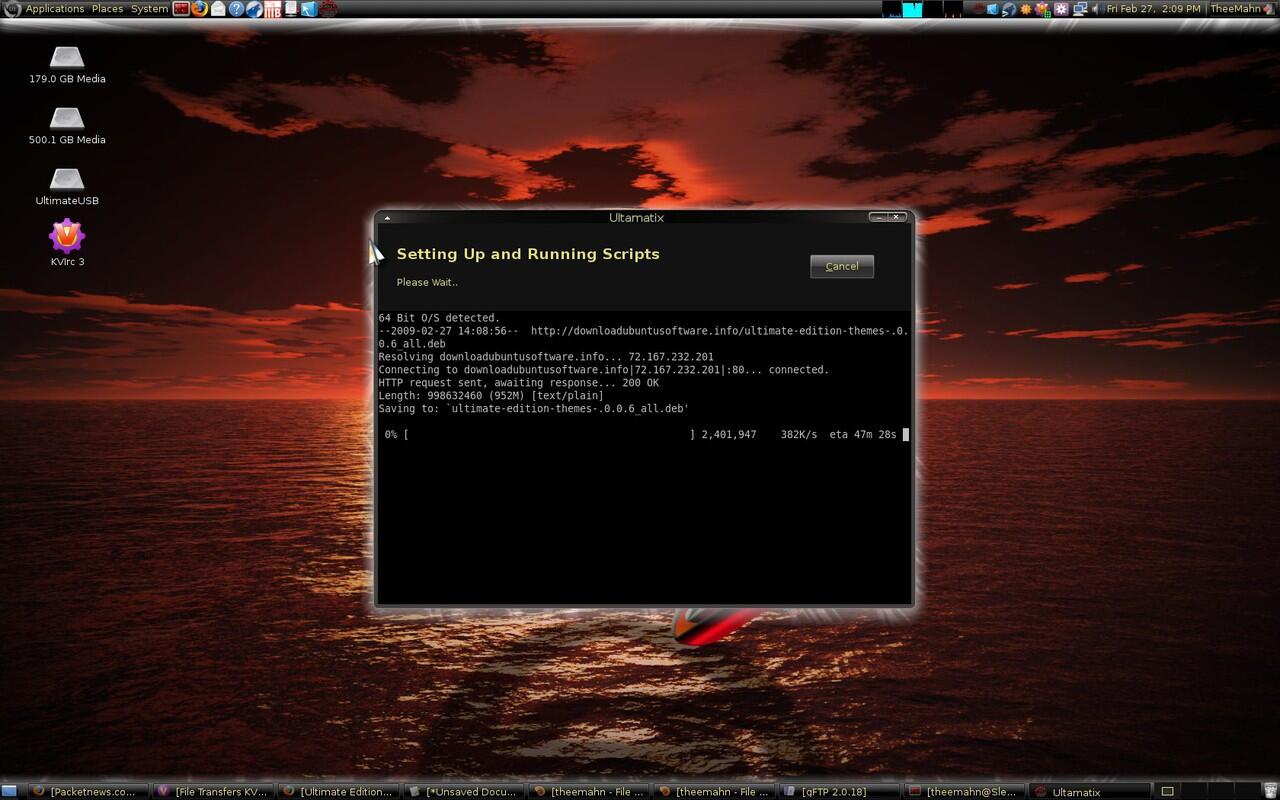Expand the Ultamatix window shade triangle
This screenshot has height=800, width=1280.
click(390, 217)
